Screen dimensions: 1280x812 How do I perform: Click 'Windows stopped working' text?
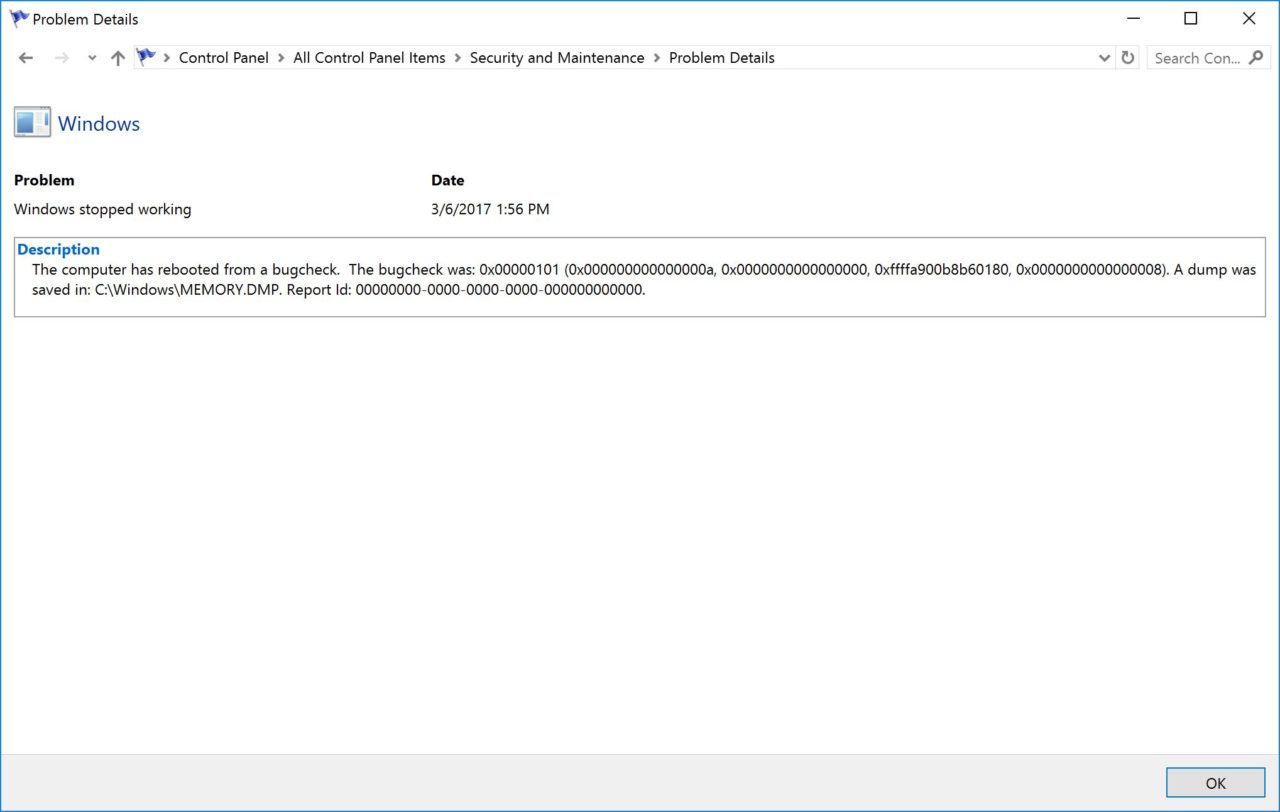[102, 209]
